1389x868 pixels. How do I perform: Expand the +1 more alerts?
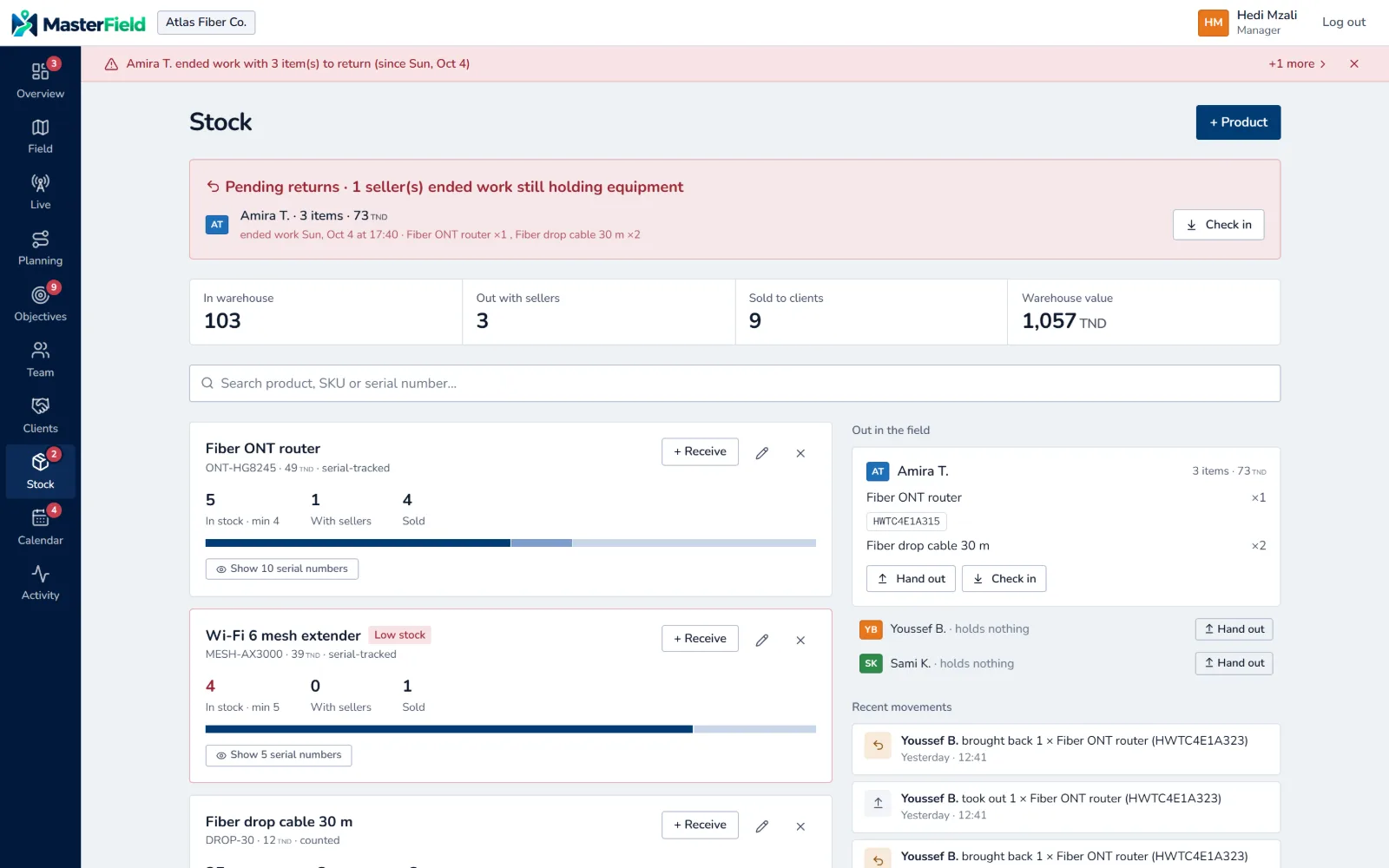coord(1297,63)
